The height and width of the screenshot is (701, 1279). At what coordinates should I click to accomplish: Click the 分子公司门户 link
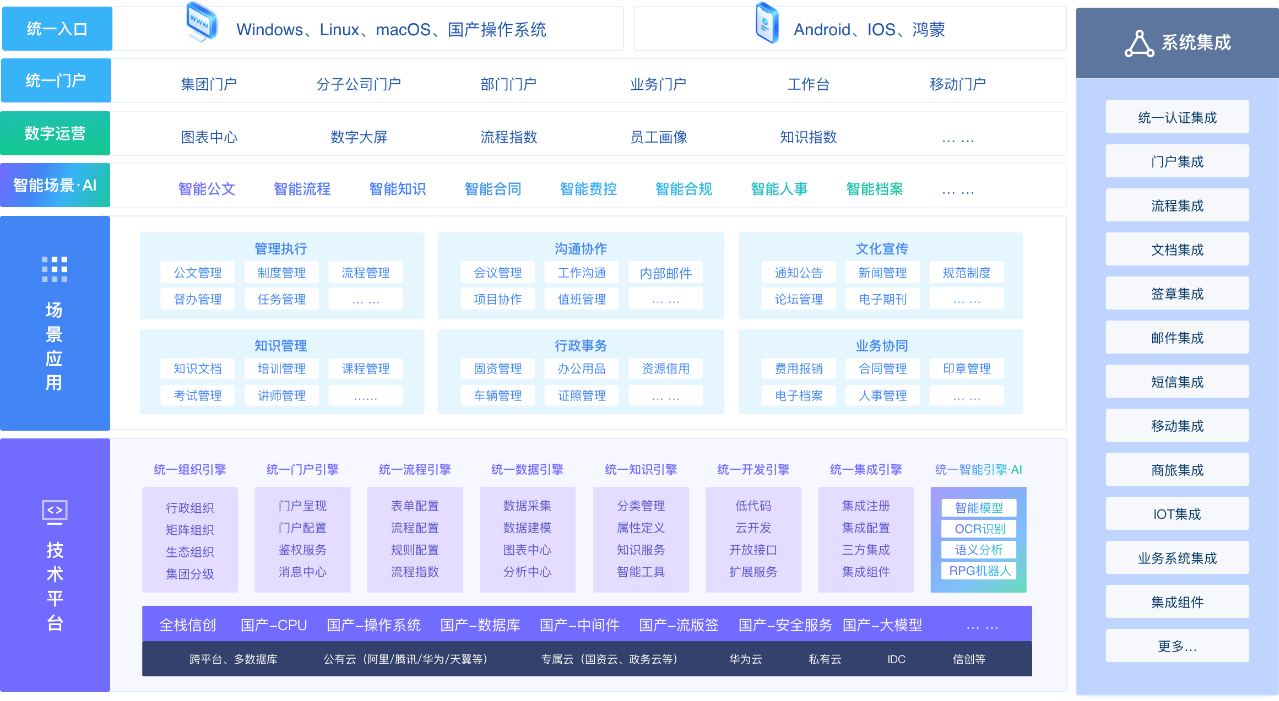pyautogui.click(x=358, y=84)
